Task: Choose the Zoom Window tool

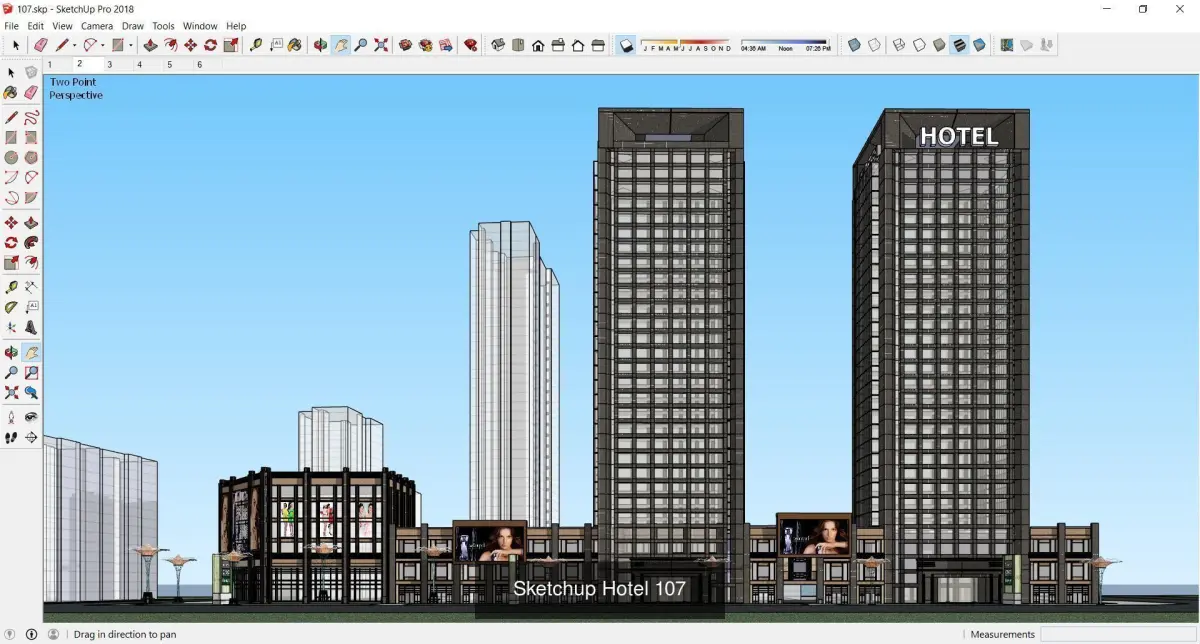Action: point(31,372)
